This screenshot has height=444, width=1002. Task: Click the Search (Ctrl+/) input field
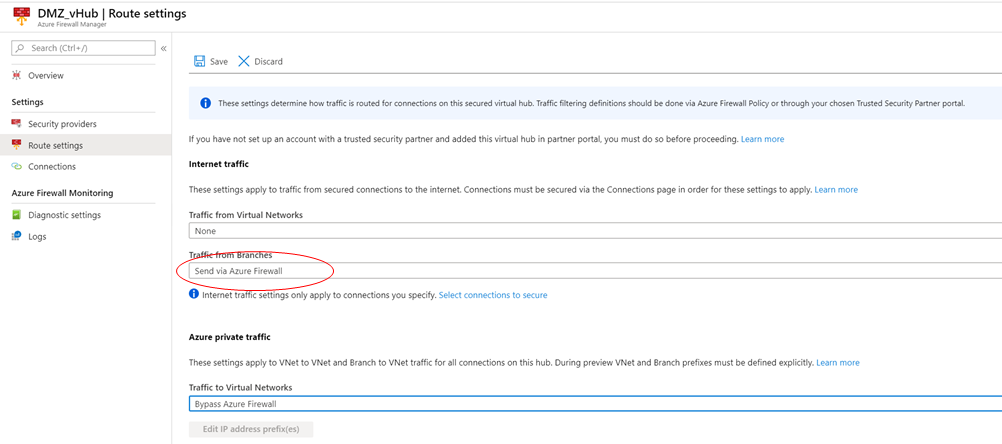(84, 49)
